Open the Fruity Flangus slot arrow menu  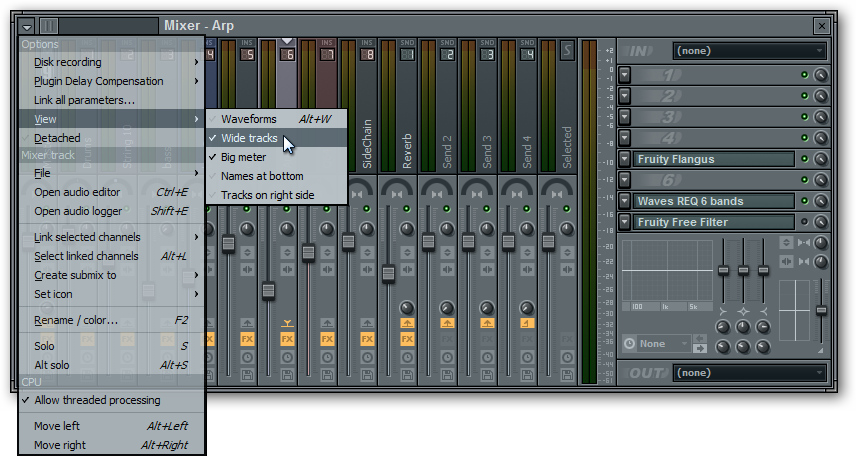point(624,159)
